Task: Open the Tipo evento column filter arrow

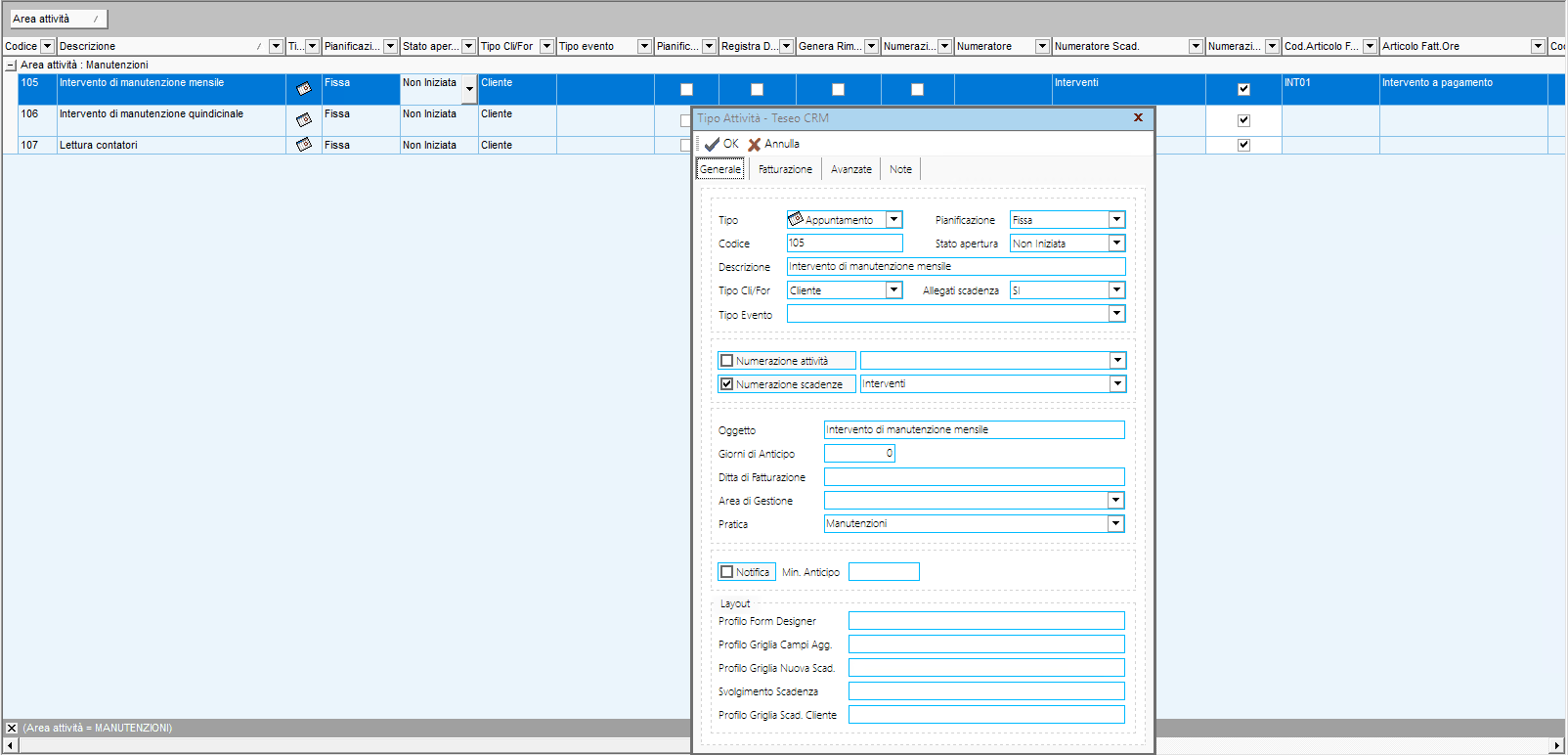Action: pyautogui.click(x=644, y=46)
